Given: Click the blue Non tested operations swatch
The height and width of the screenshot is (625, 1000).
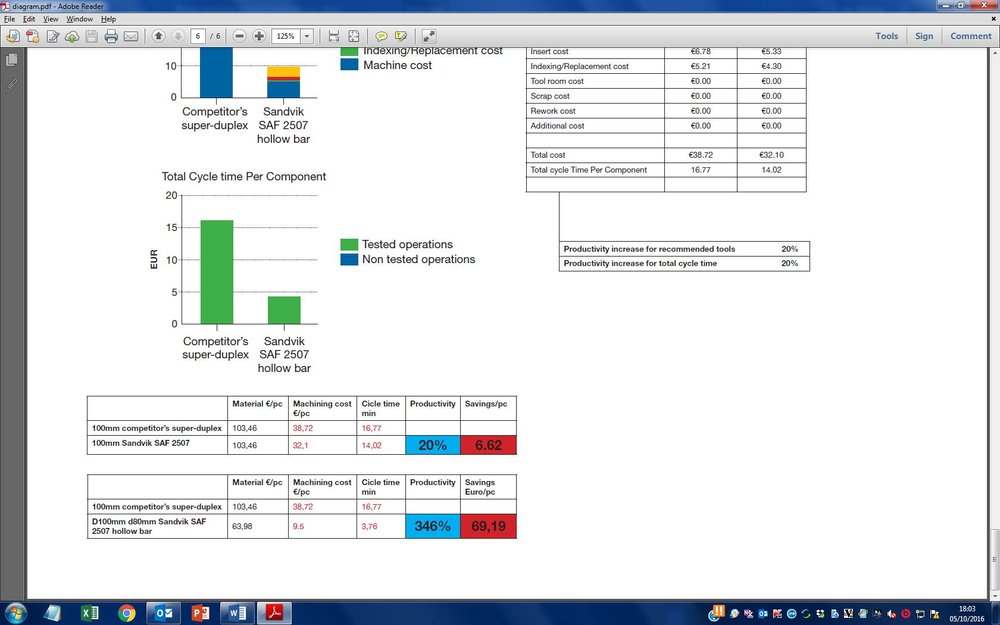Looking at the screenshot, I should 349,259.
